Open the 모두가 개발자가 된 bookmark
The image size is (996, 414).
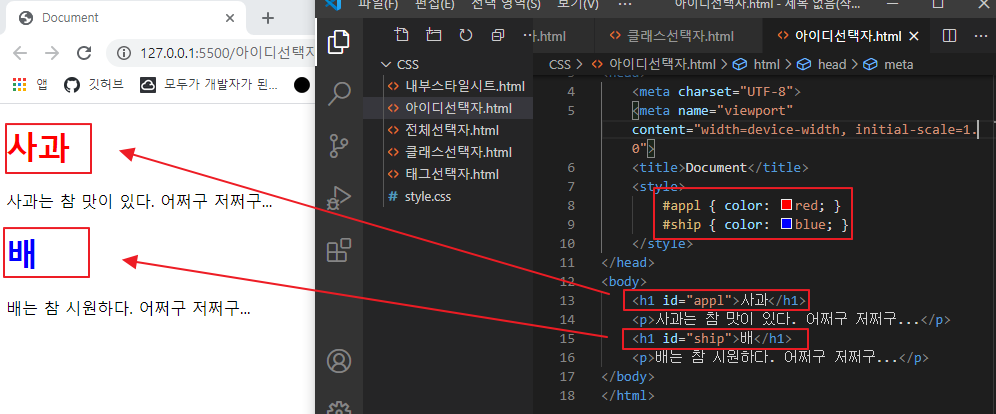(209, 84)
